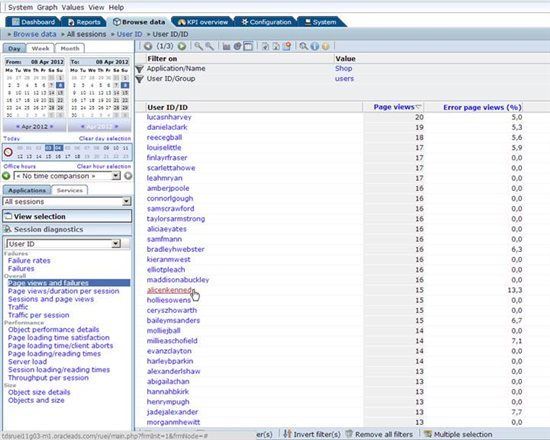Viewport: 550px width, 440px height.
Task: Open the Graph menu
Action: (x=47, y=7)
